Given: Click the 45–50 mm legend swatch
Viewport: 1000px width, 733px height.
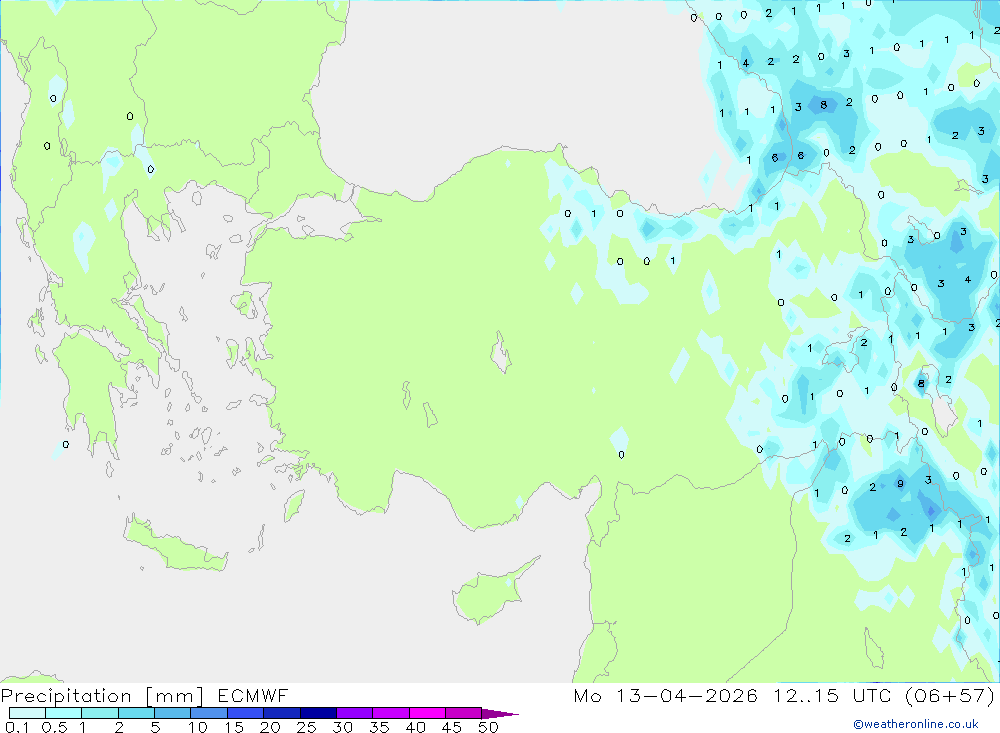Looking at the screenshot, I should click(463, 713).
